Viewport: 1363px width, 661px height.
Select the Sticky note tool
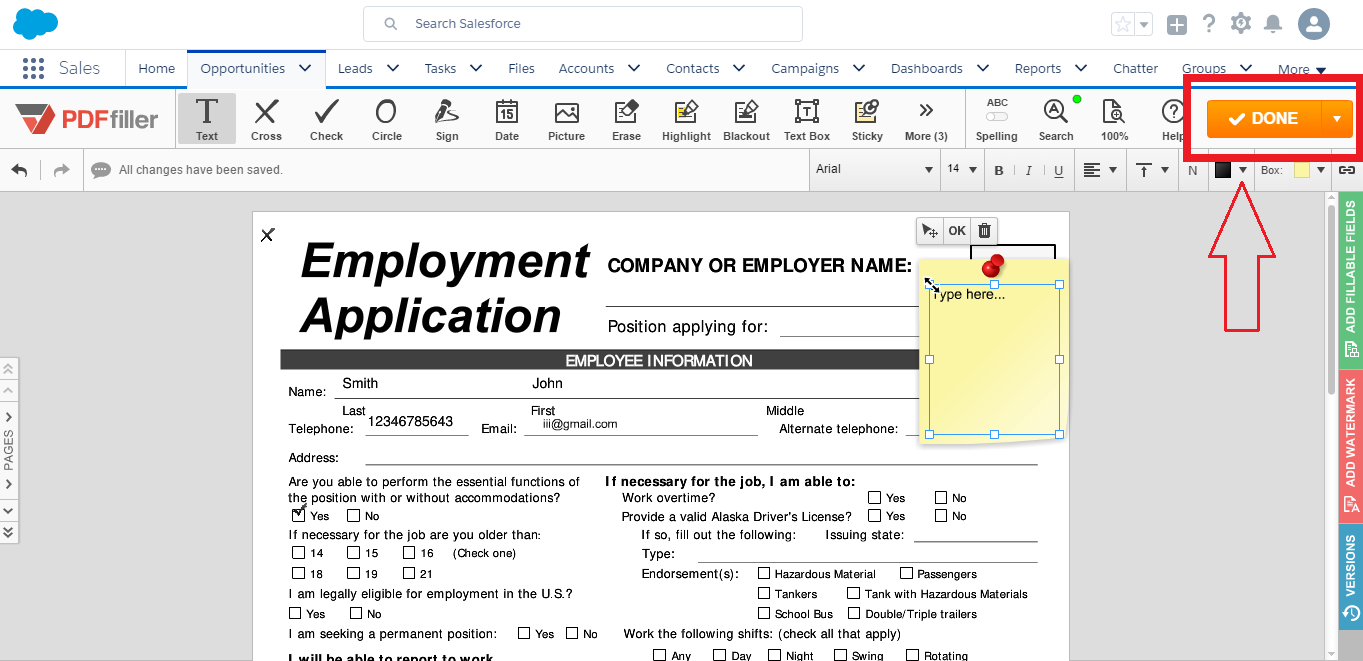coord(867,118)
